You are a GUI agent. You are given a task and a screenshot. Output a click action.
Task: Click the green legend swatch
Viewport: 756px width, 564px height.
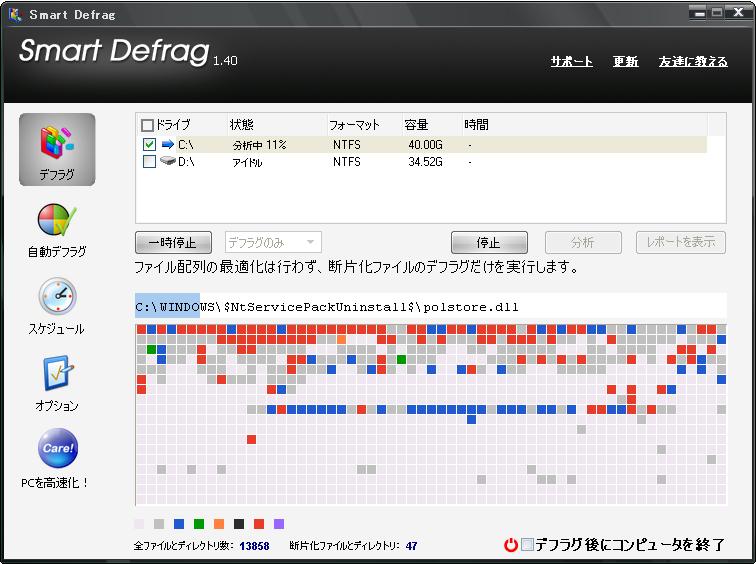pyautogui.click(x=199, y=524)
